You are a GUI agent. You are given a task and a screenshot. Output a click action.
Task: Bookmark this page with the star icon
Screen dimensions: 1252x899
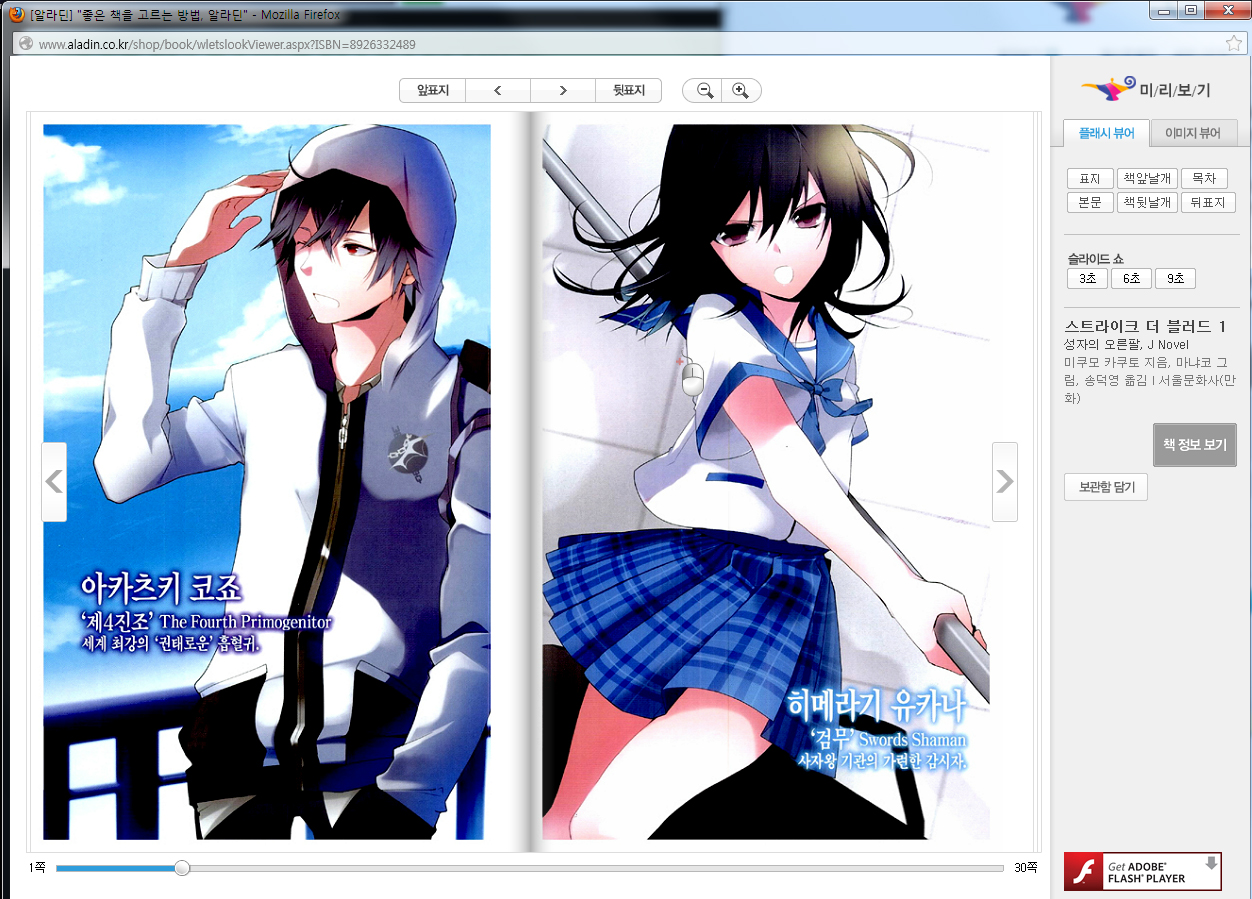[1233, 44]
